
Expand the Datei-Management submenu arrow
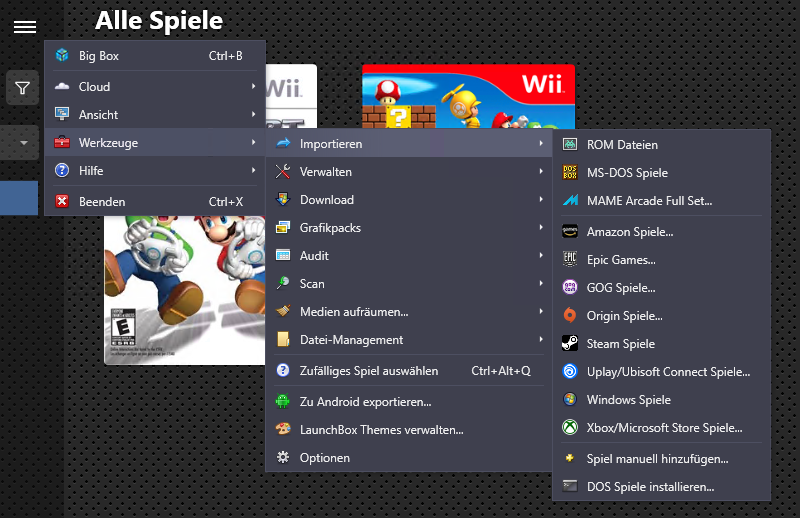pos(540,340)
